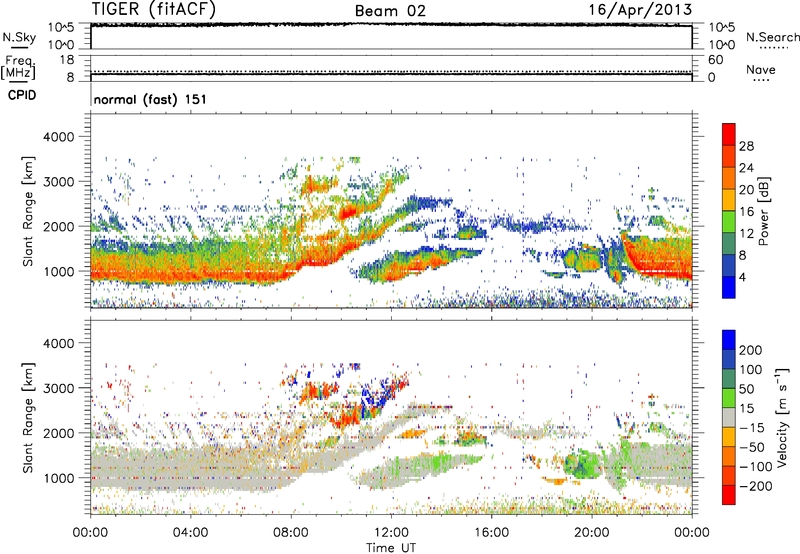Click the '04:00' time tick label
The width and height of the screenshot is (800, 554).
point(190,533)
